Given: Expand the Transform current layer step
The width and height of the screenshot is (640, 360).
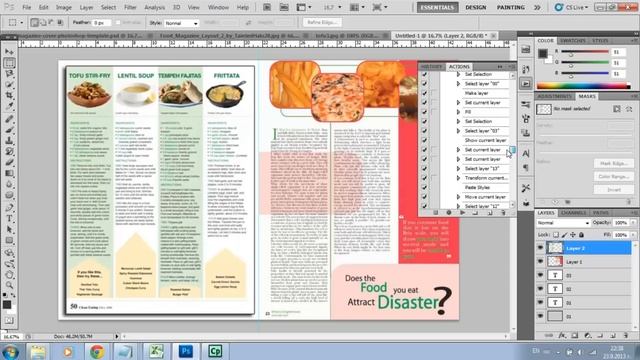Looking at the screenshot, I should pos(458,178).
